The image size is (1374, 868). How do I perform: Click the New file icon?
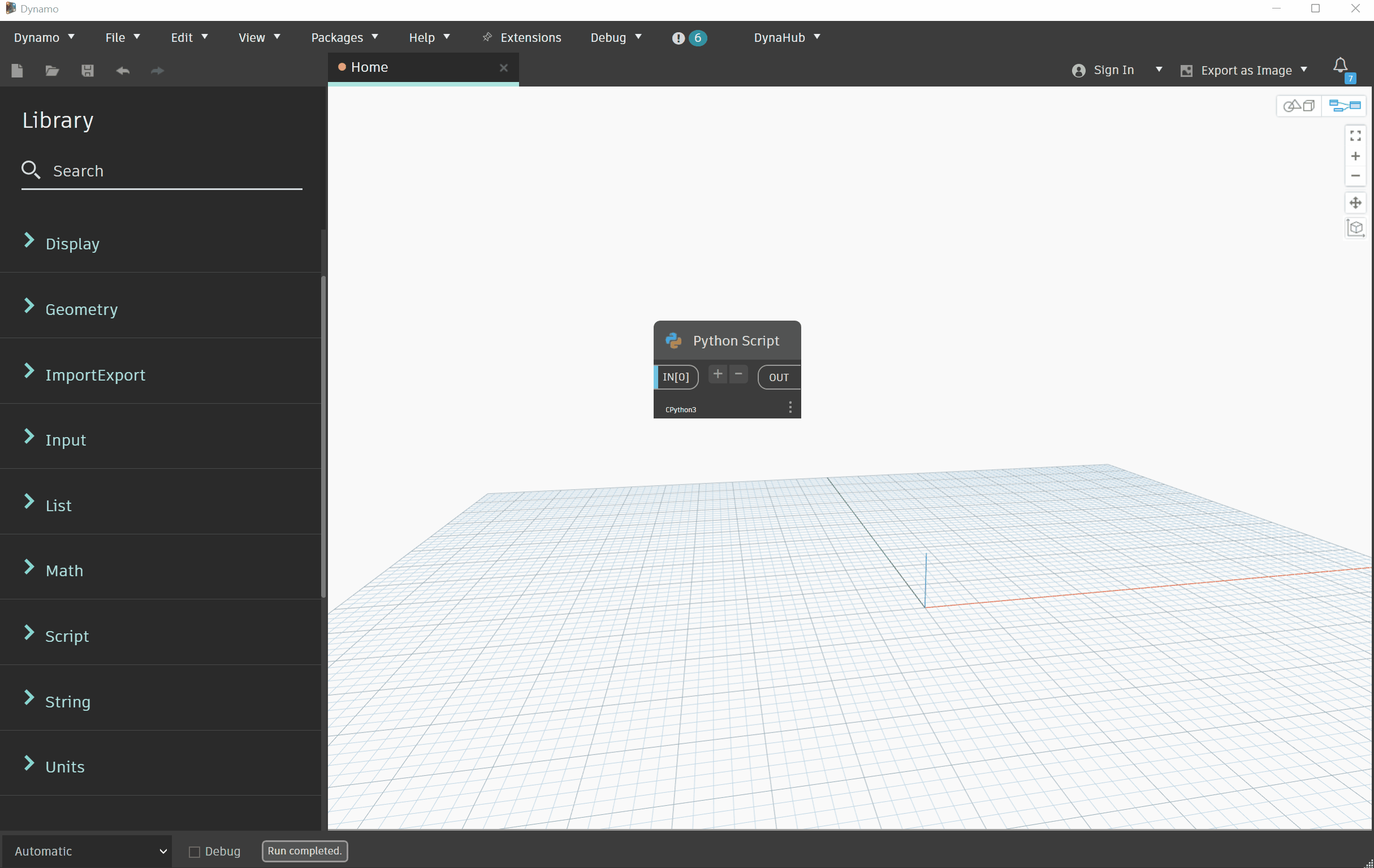point(17,70)
